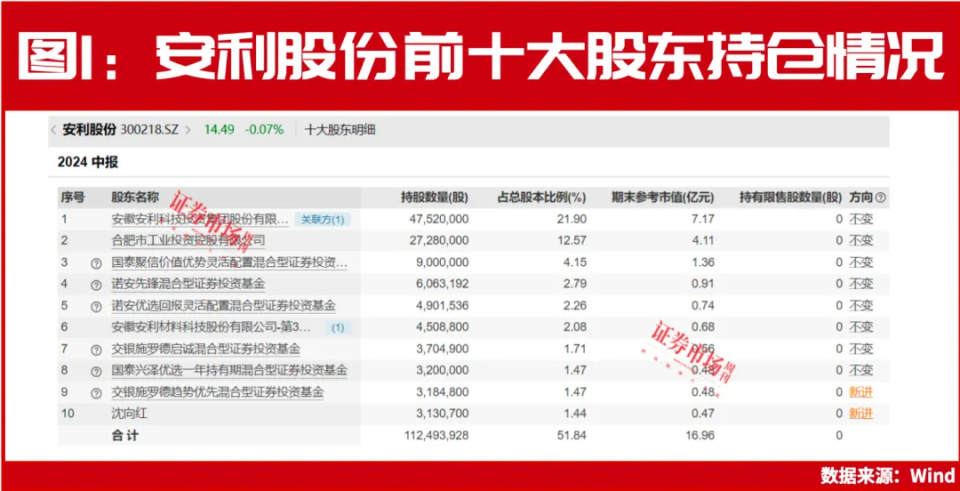Open 交银施罗德趋势优先混合型 fund link

217,392
